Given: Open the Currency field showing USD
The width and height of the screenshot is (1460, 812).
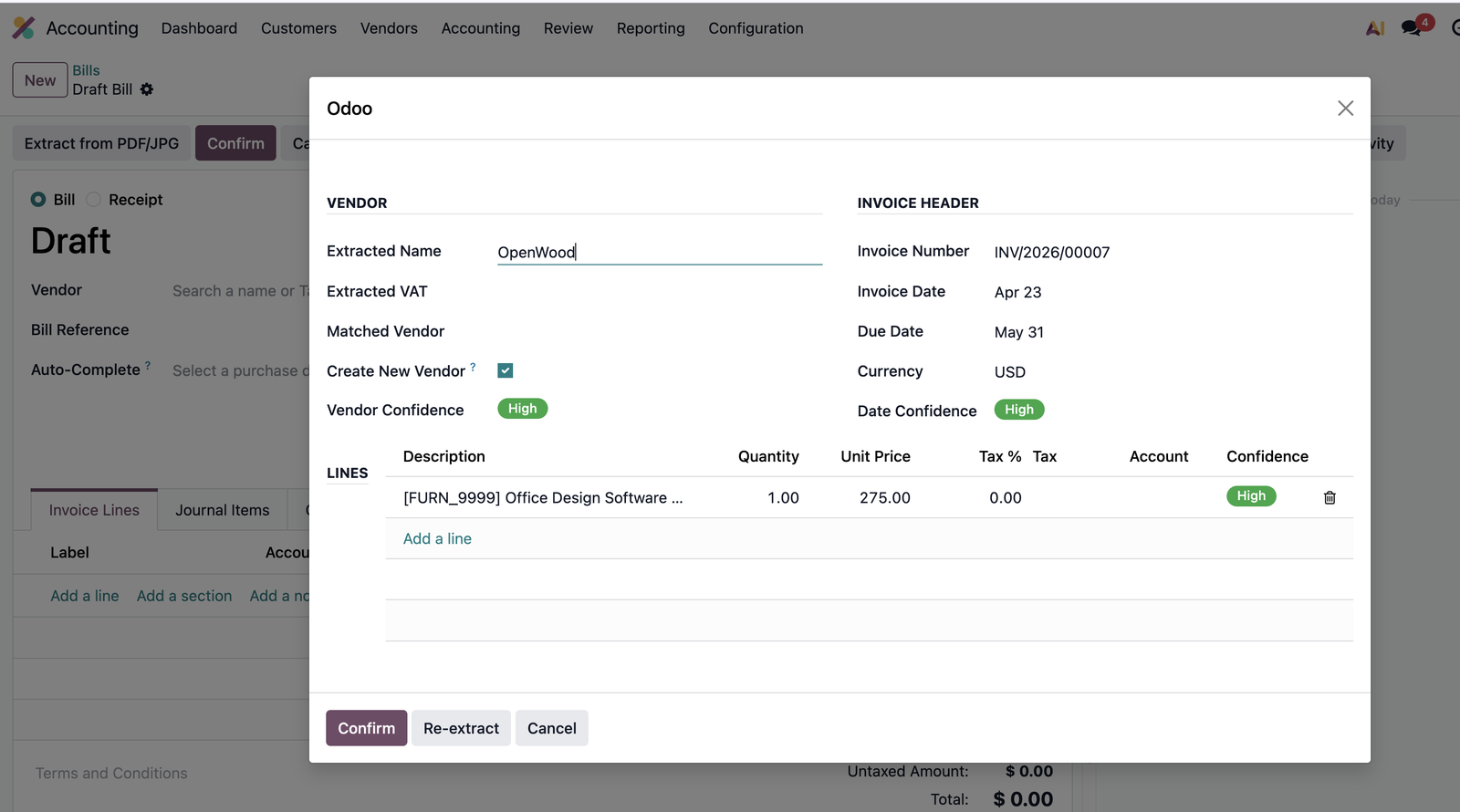Looking at the screenshot, I should point(1010,372).
